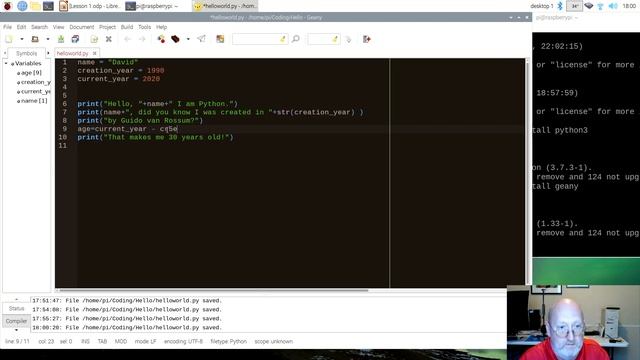Screen dimensions: 640x360
Task: Click the toolbar search text field
Action: pyautogui.click(x=260, y=39)
